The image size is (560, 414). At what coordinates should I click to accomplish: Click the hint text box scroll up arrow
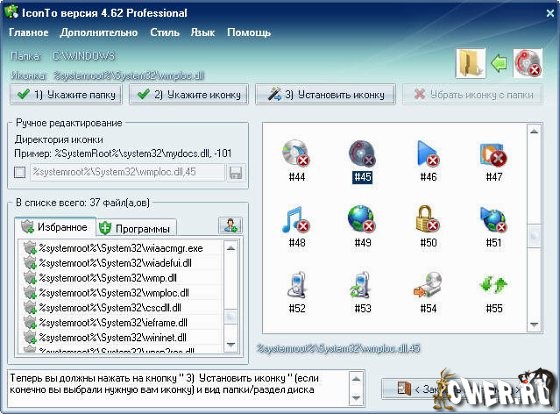pos(356,379)
